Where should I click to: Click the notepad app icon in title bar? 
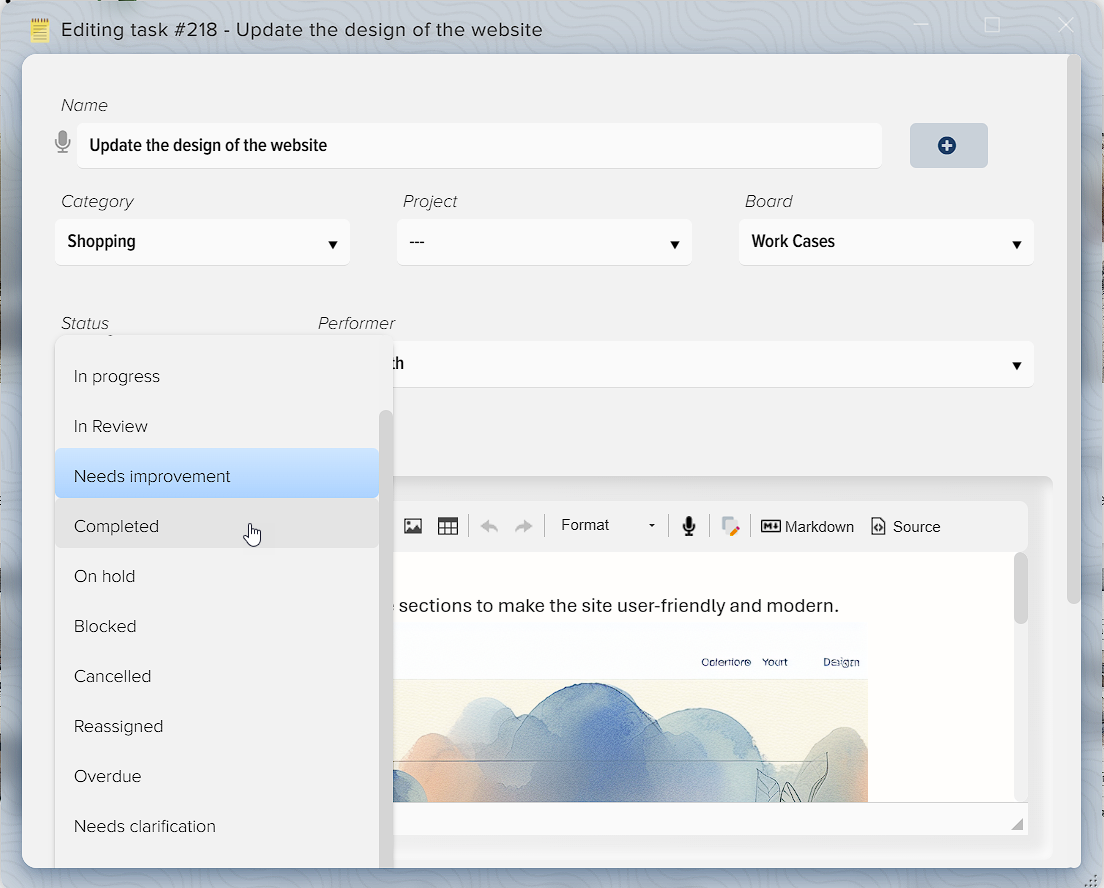40,30
